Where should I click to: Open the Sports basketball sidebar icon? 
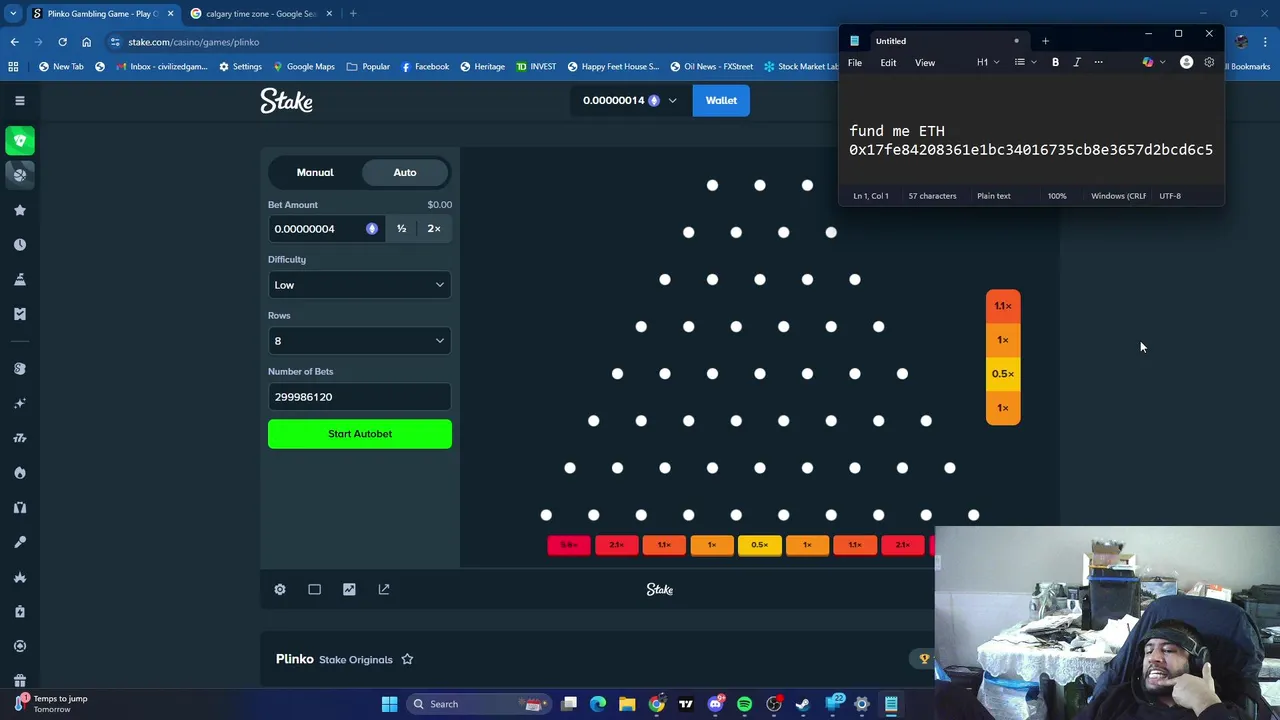(19, 174)
